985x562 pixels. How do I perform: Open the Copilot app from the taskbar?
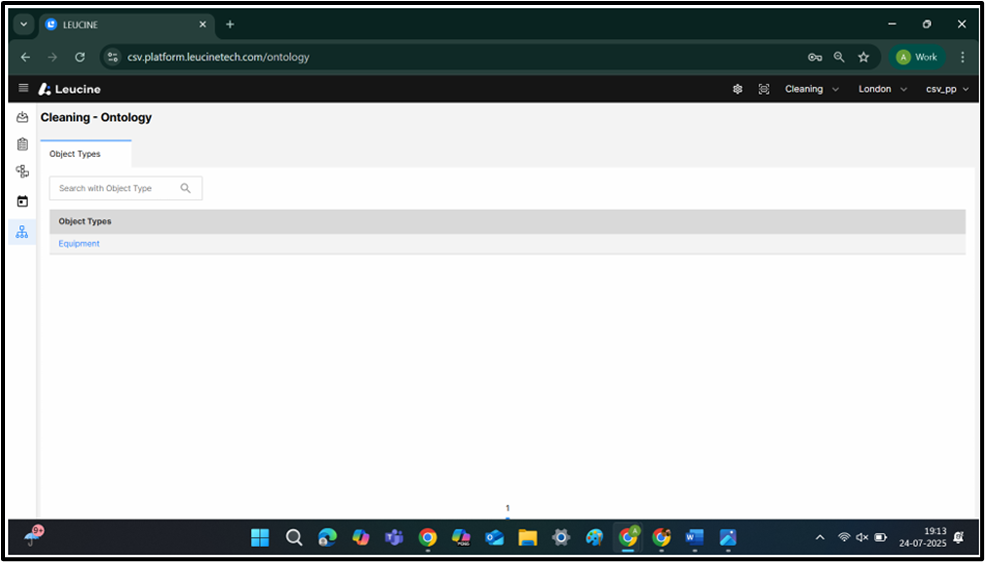click(361, 538)
